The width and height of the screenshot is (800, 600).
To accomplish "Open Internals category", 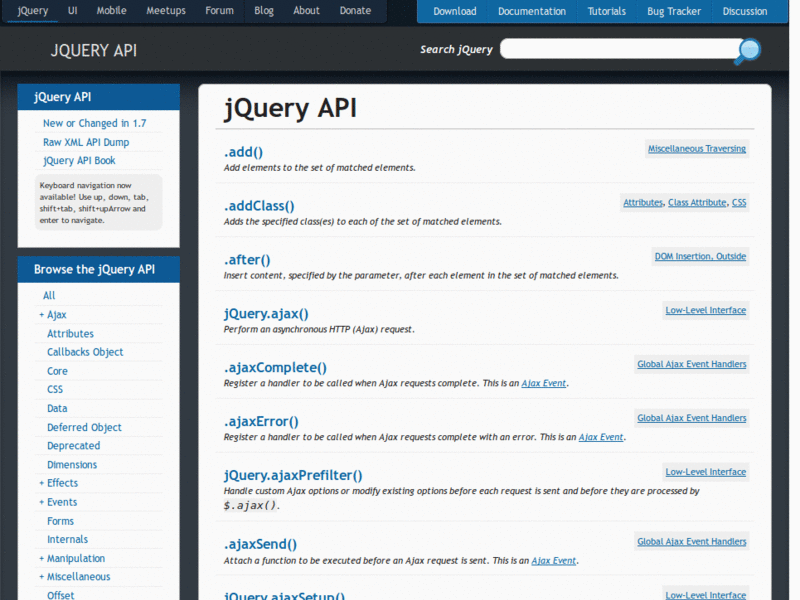I will pyautogui.click(x=67, y=540).
